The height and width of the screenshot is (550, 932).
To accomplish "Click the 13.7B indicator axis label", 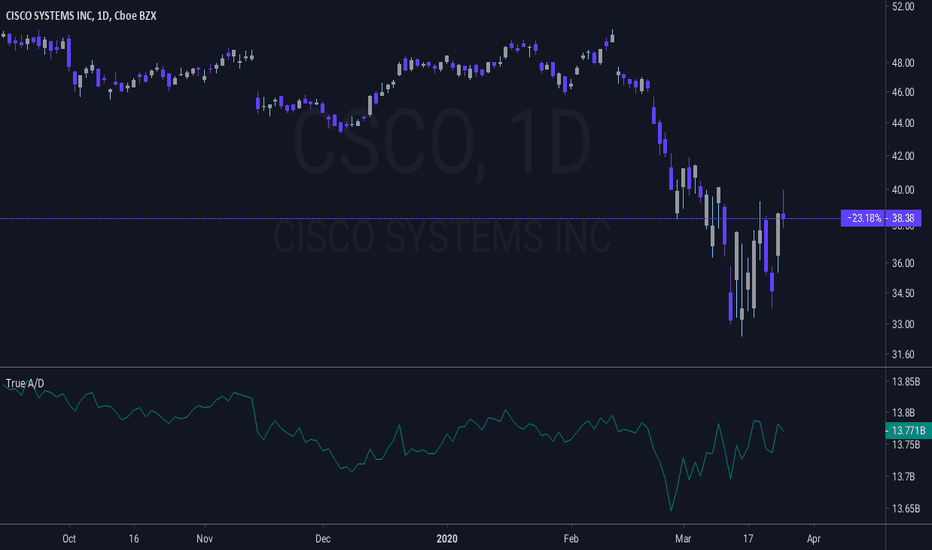I will 903,477.
